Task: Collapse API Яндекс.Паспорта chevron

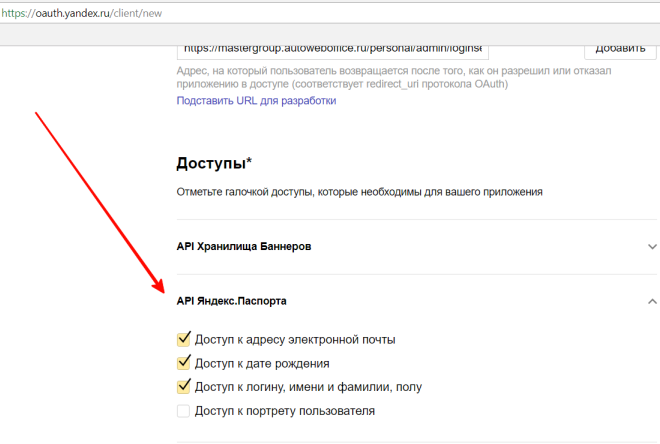Action: click(652, 301)
